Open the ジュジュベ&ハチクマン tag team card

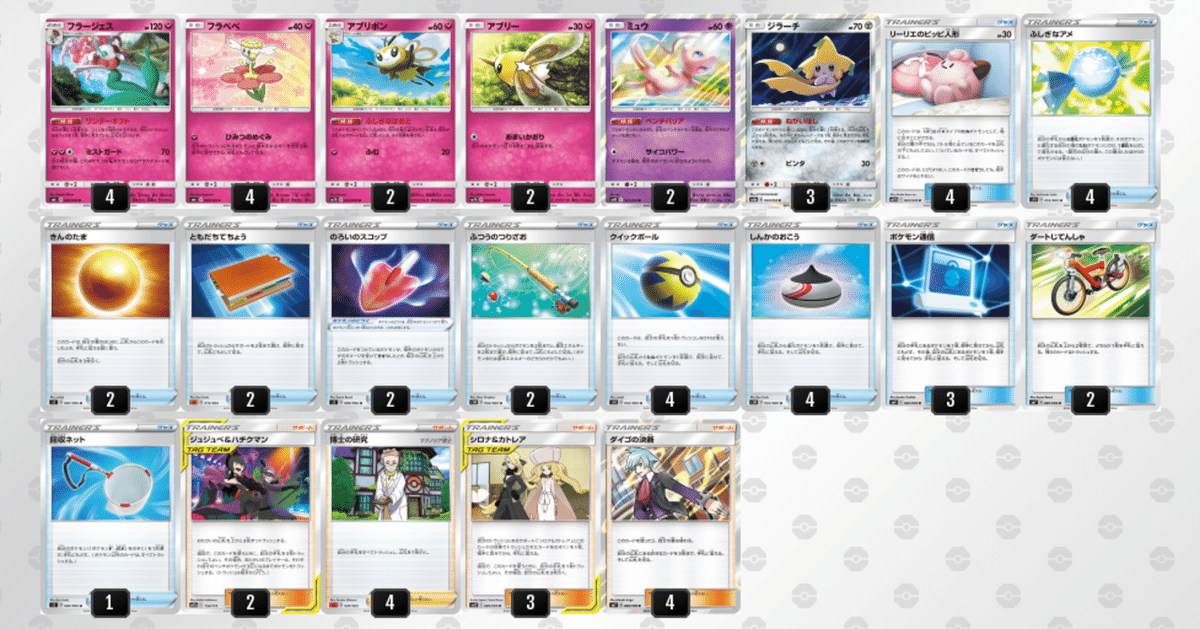click(250, 517)
